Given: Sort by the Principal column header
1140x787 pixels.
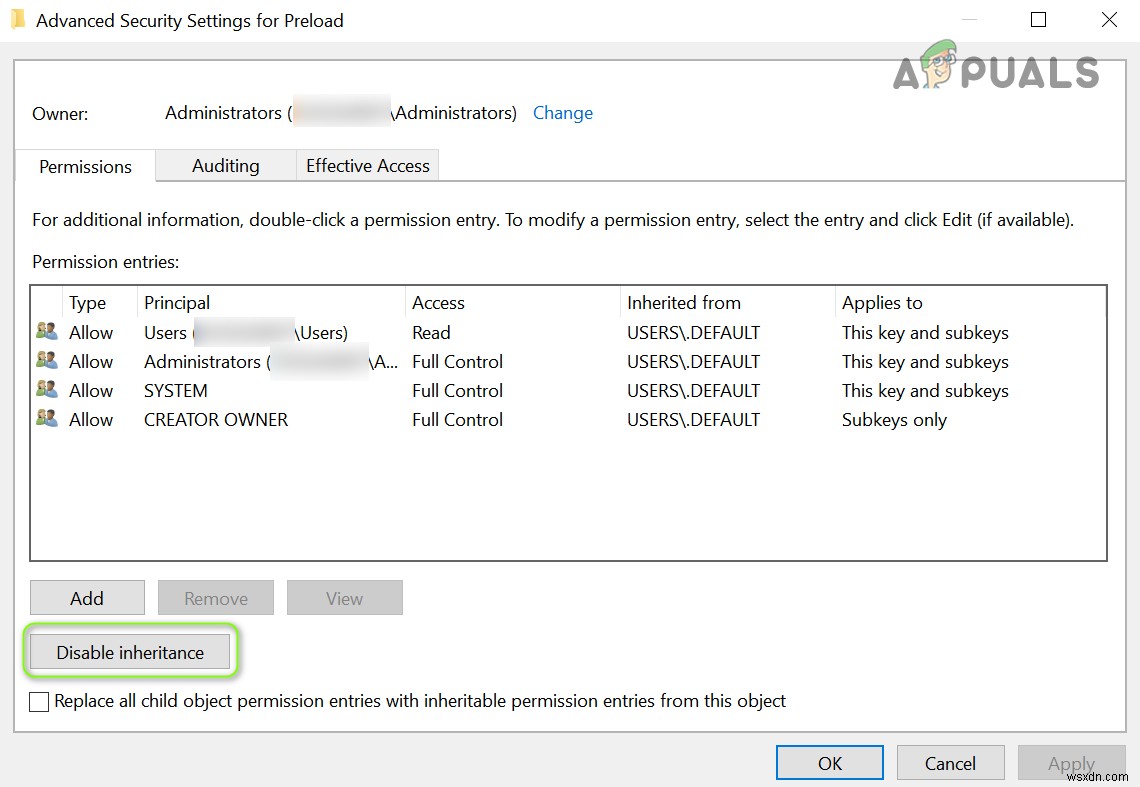Looking at the screenshot, I should click(270, 302).
